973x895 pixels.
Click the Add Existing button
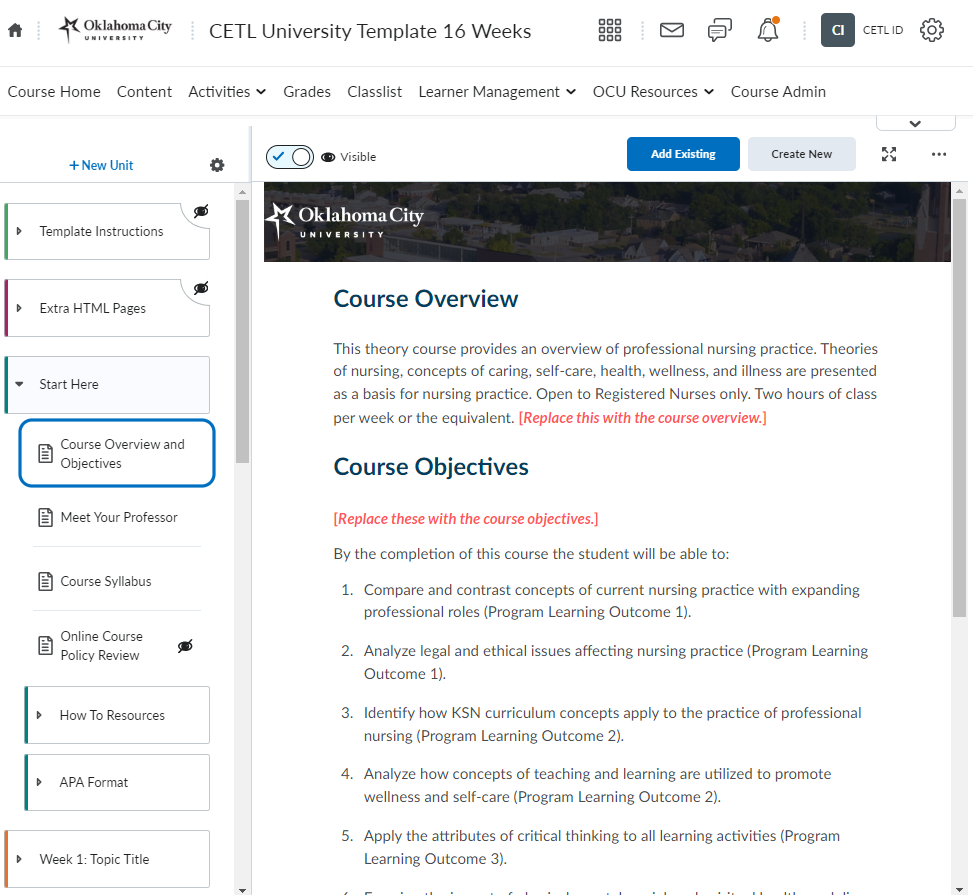pyautogui.click(x=683, y=154)
